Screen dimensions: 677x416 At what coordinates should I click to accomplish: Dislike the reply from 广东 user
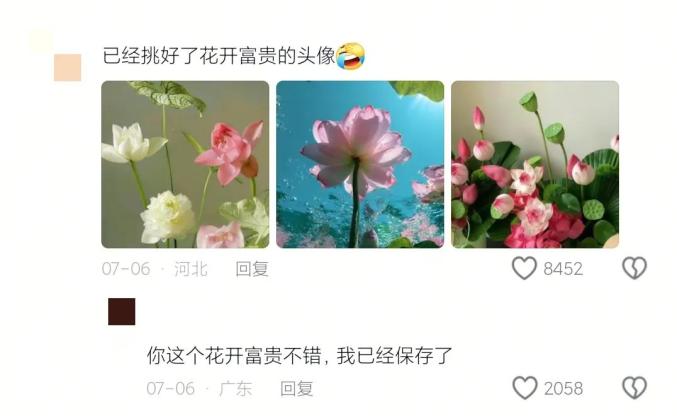pyautogui.click(x=634, y=387)
